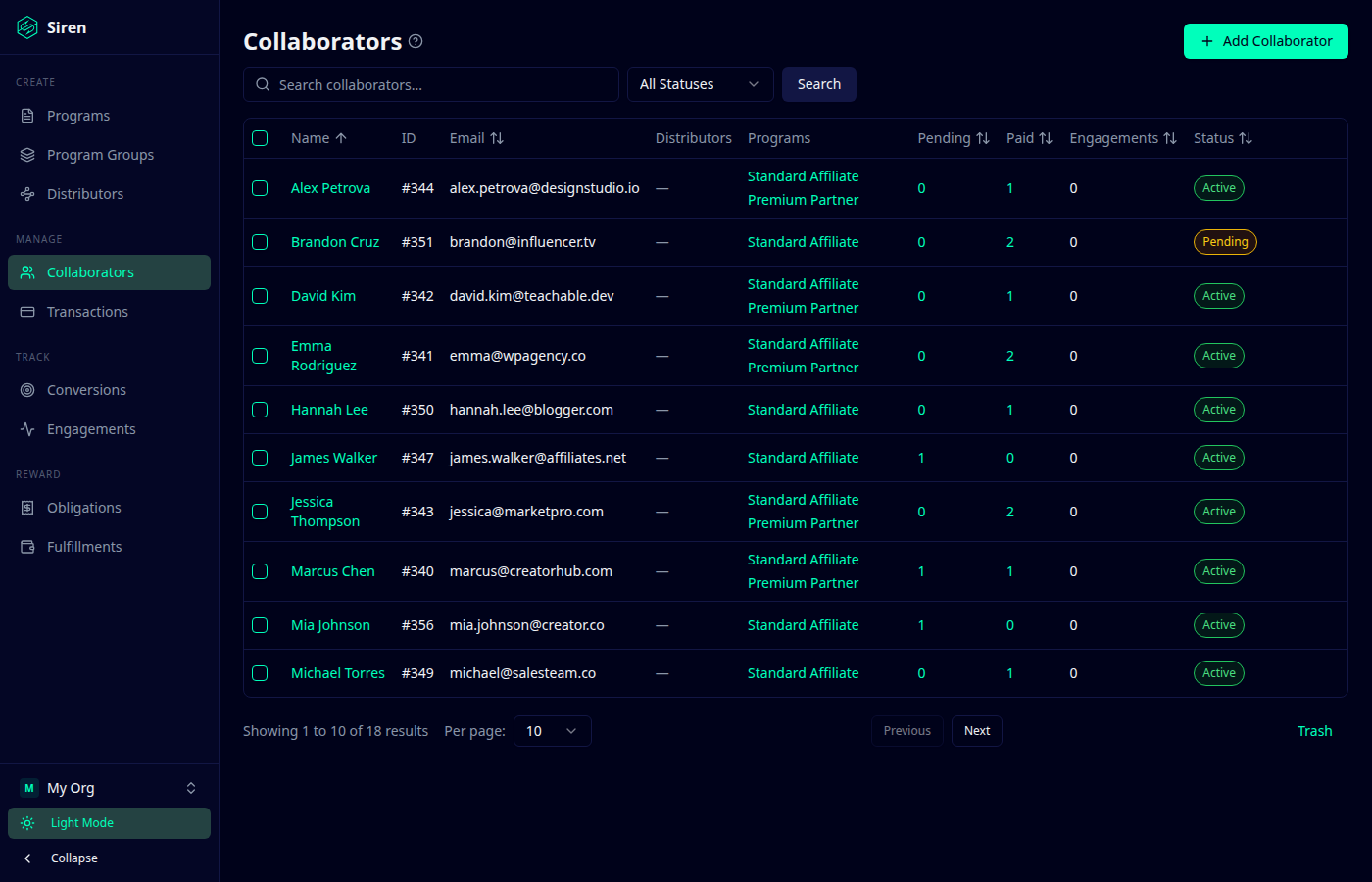Click the Fulfillments wallet icon

tap(27, 547)
